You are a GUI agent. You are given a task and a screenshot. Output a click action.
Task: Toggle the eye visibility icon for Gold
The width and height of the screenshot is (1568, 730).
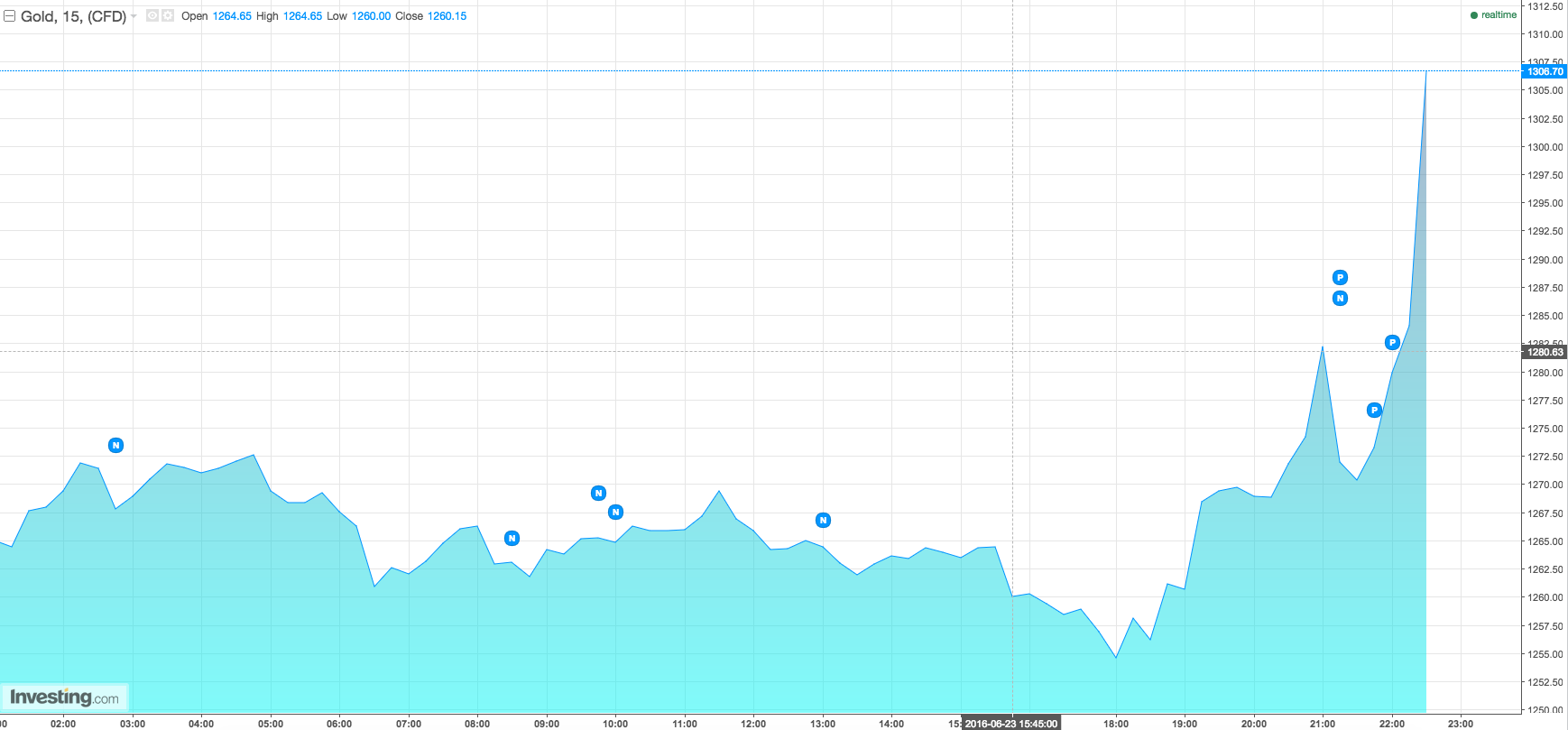152,15
